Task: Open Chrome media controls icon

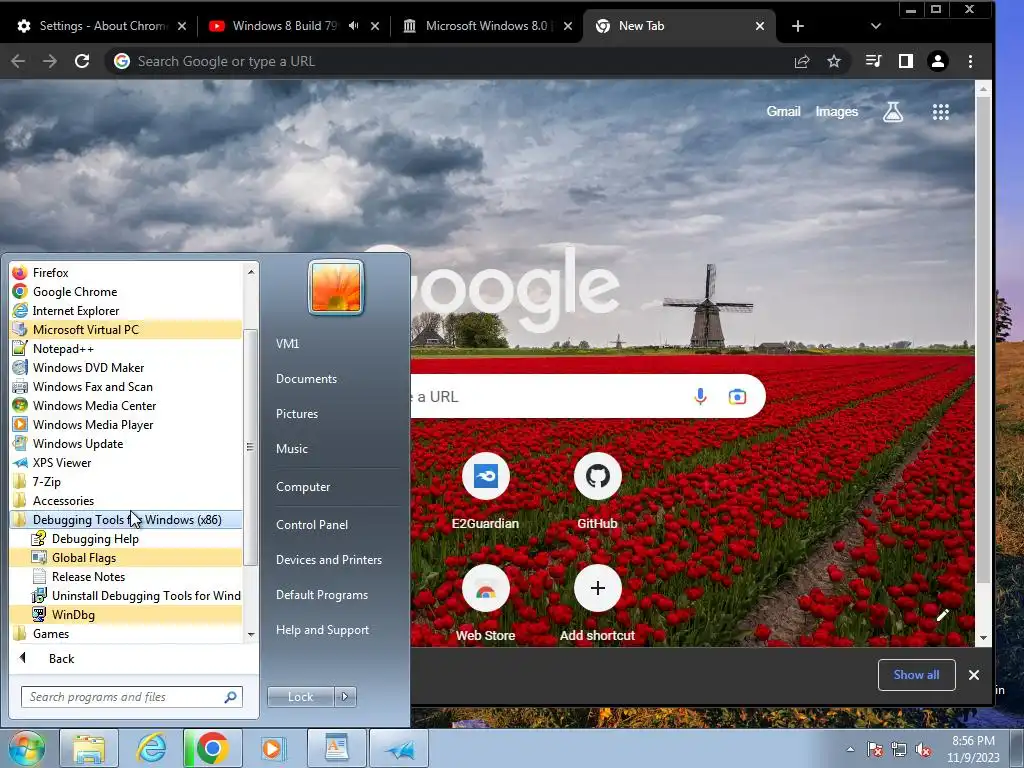Action: click(x=873, y=61)
